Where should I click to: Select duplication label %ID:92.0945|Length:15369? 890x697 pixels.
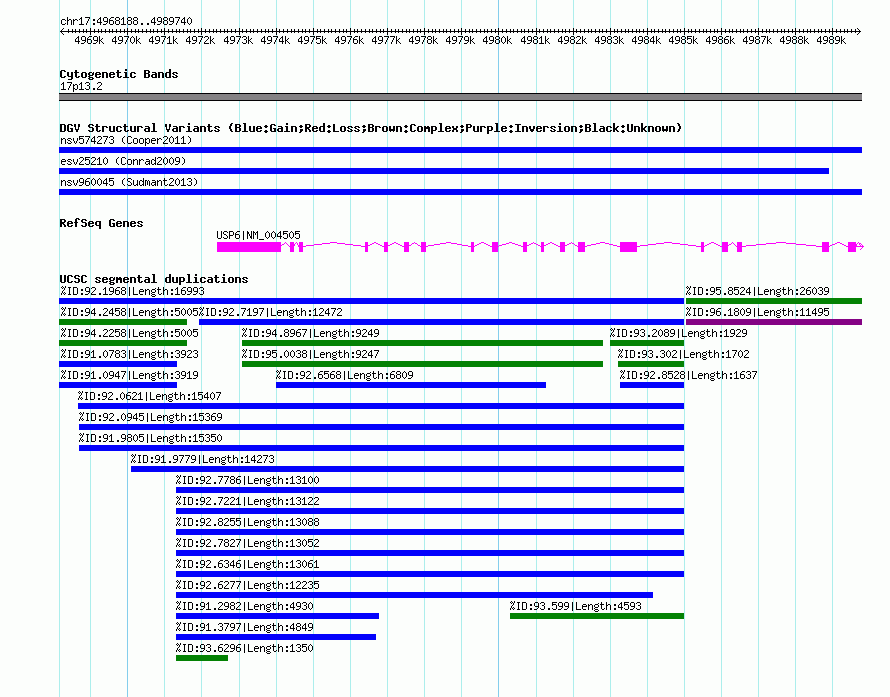coord(150,417)
